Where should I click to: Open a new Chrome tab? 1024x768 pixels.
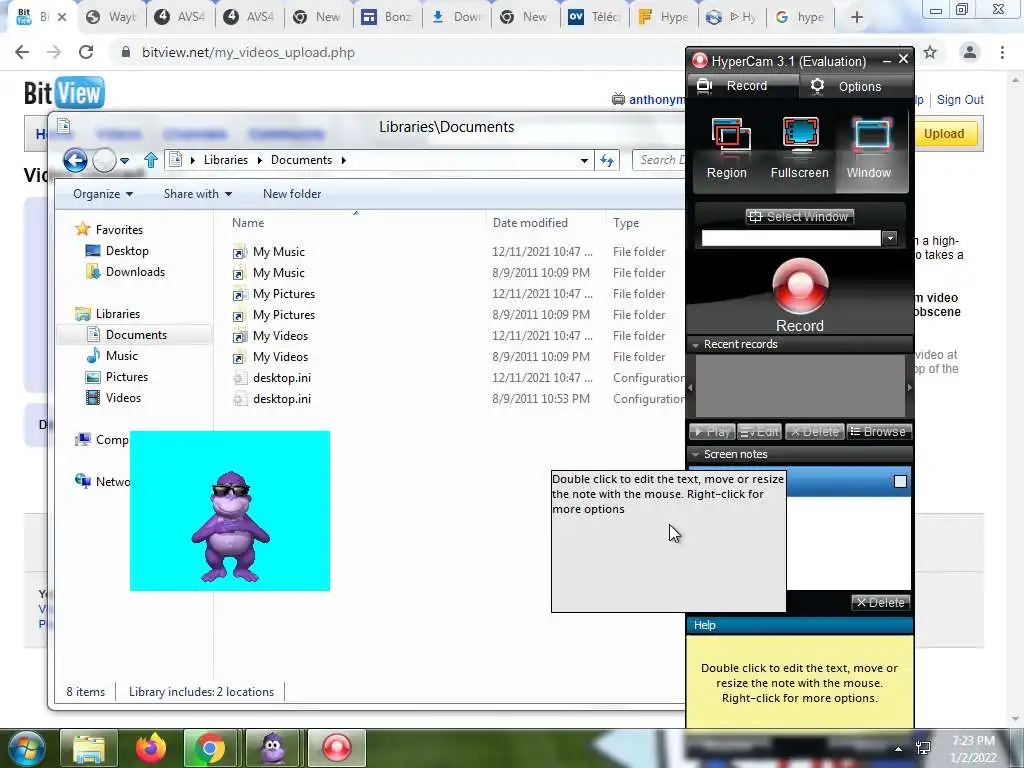coord(857,17)
